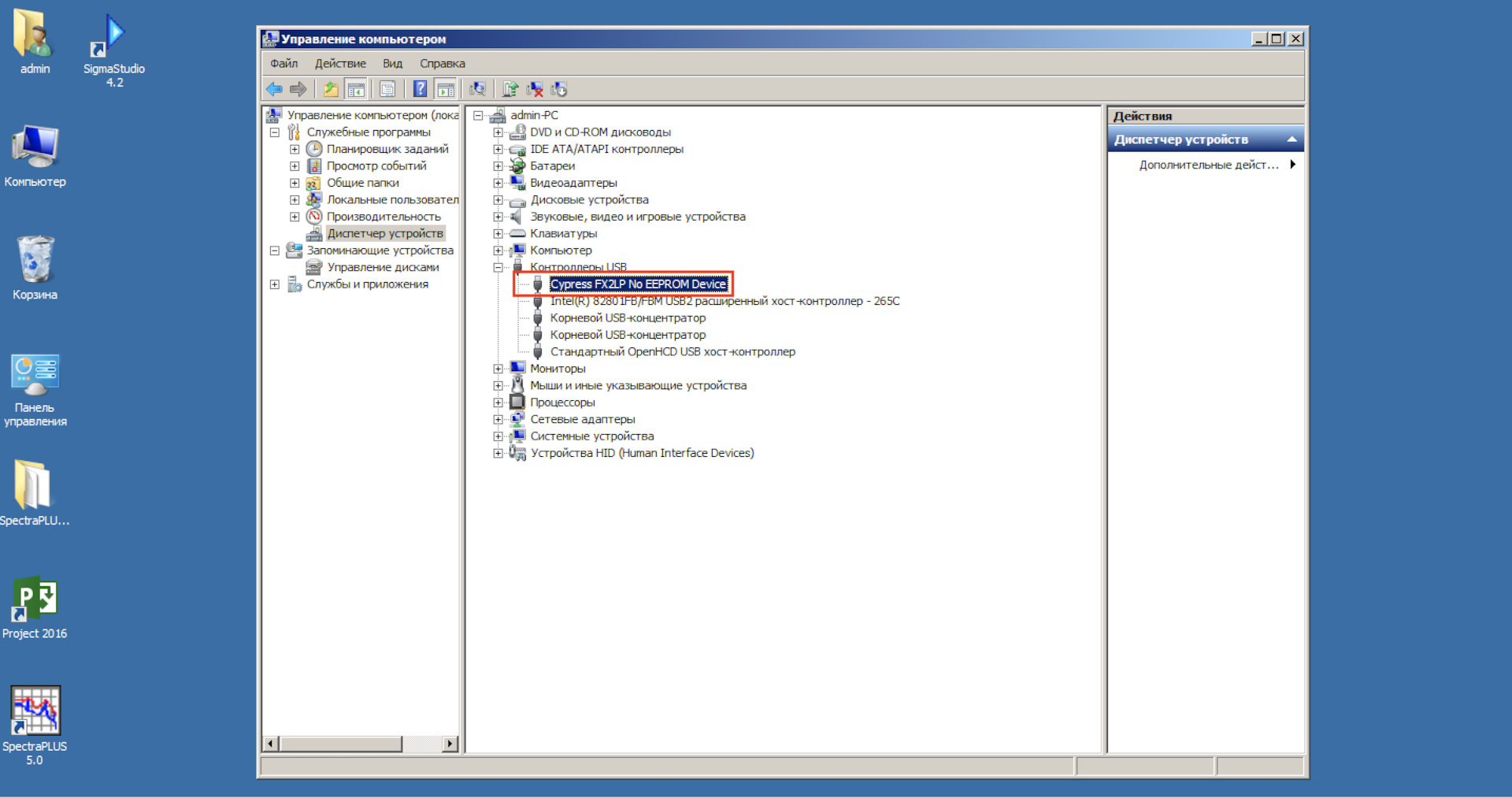Click Мыши и иные указывающие устройства icon

(517, 385)
